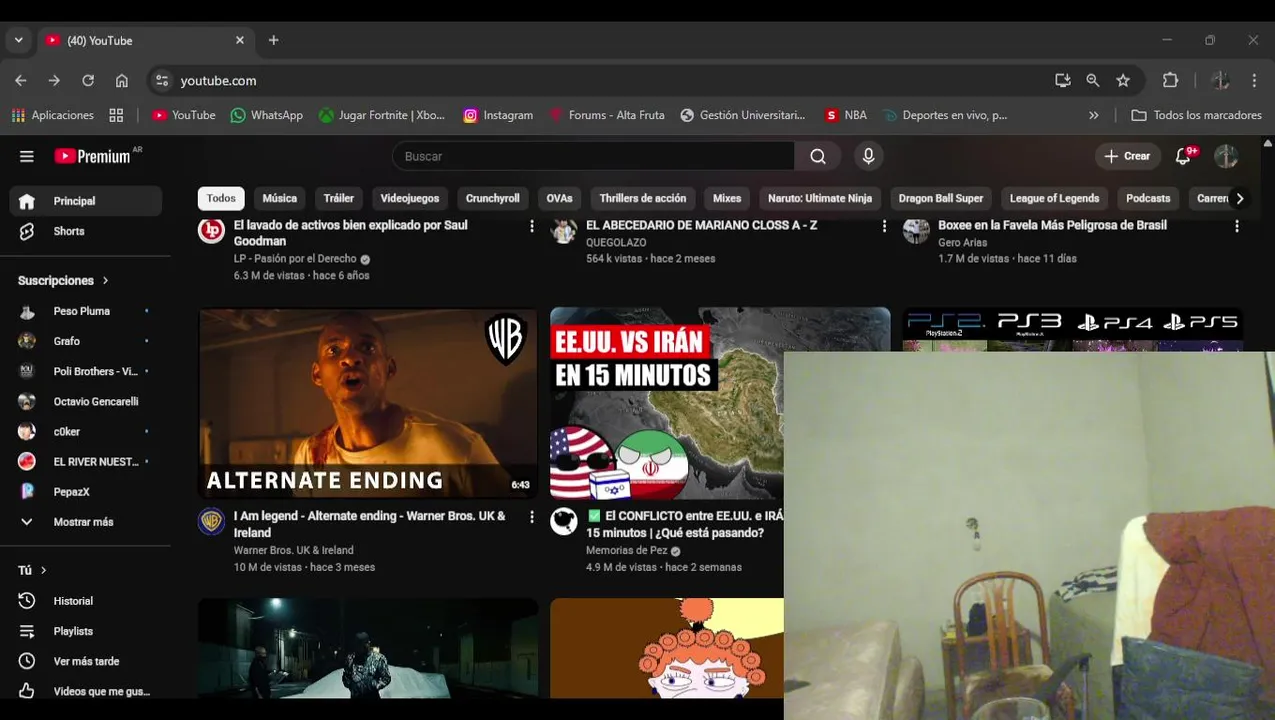Open Jugar Fortnite Xbox bookmark

tap(382, 115)
